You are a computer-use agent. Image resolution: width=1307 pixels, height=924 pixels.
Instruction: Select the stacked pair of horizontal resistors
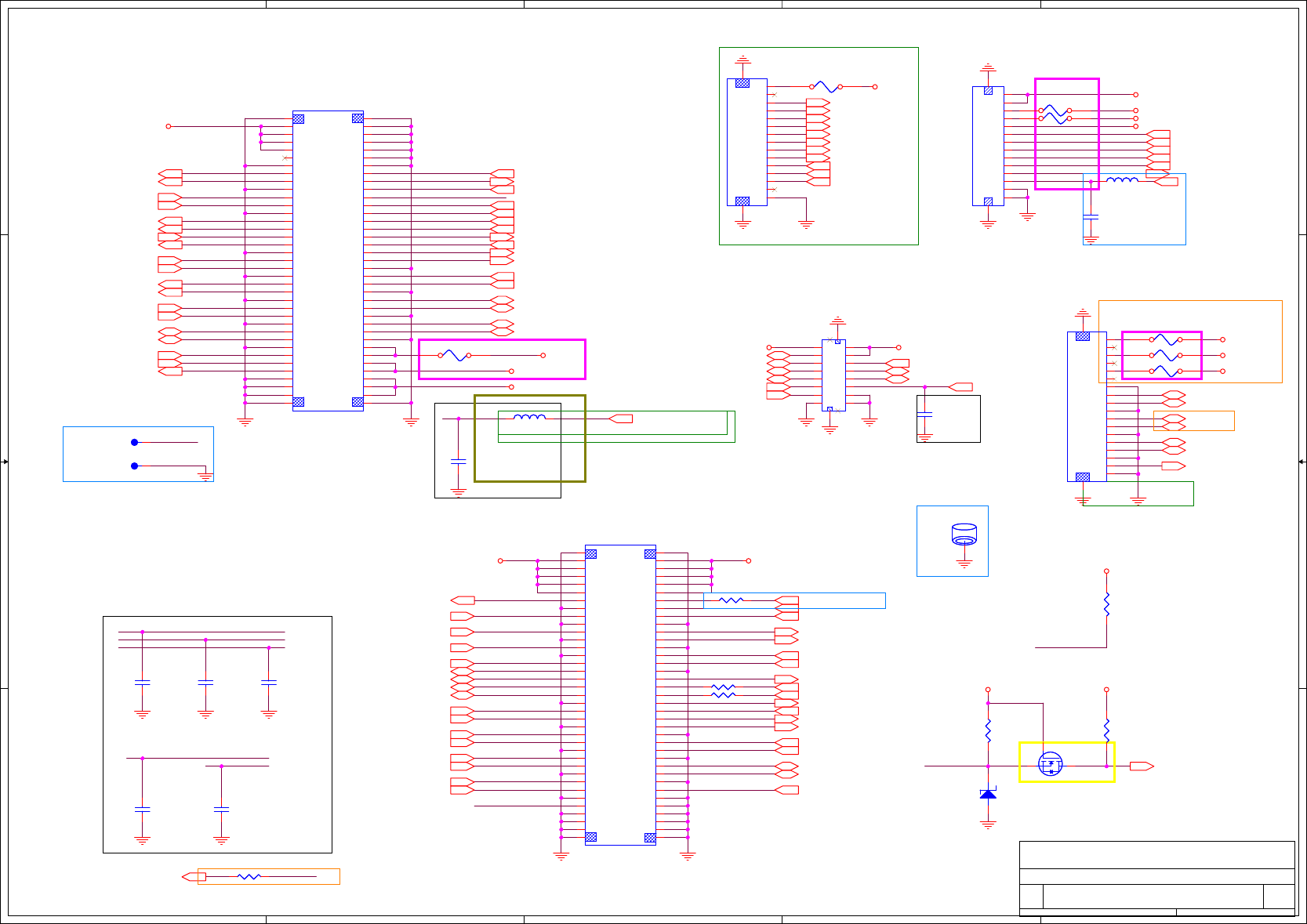click(723, 690)
